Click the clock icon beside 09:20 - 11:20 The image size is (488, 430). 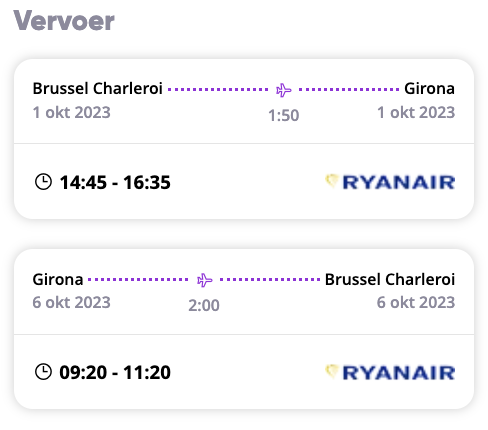tap(43, 372)
